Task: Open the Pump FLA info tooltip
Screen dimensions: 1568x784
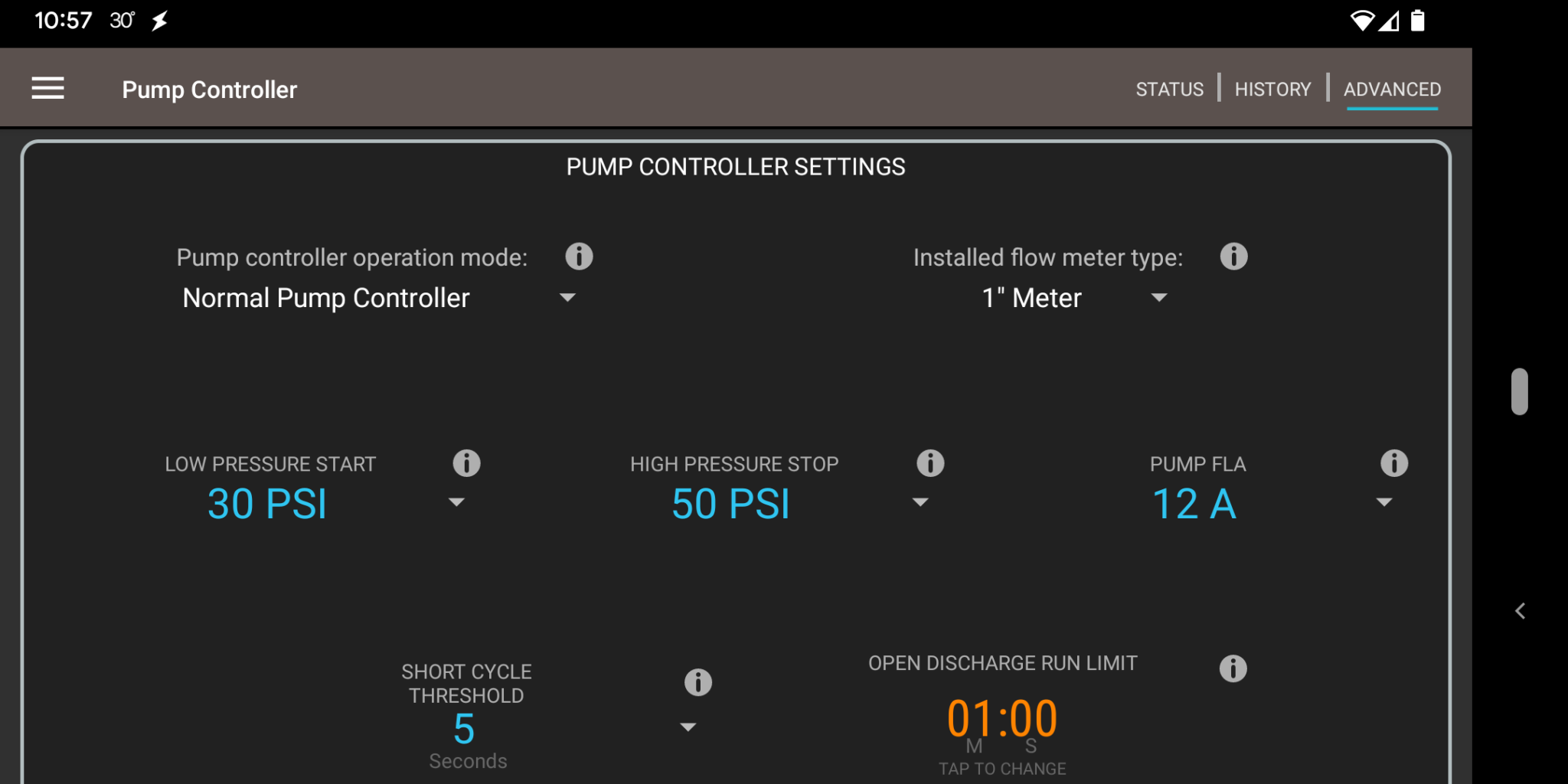Action: point(1393,462)
